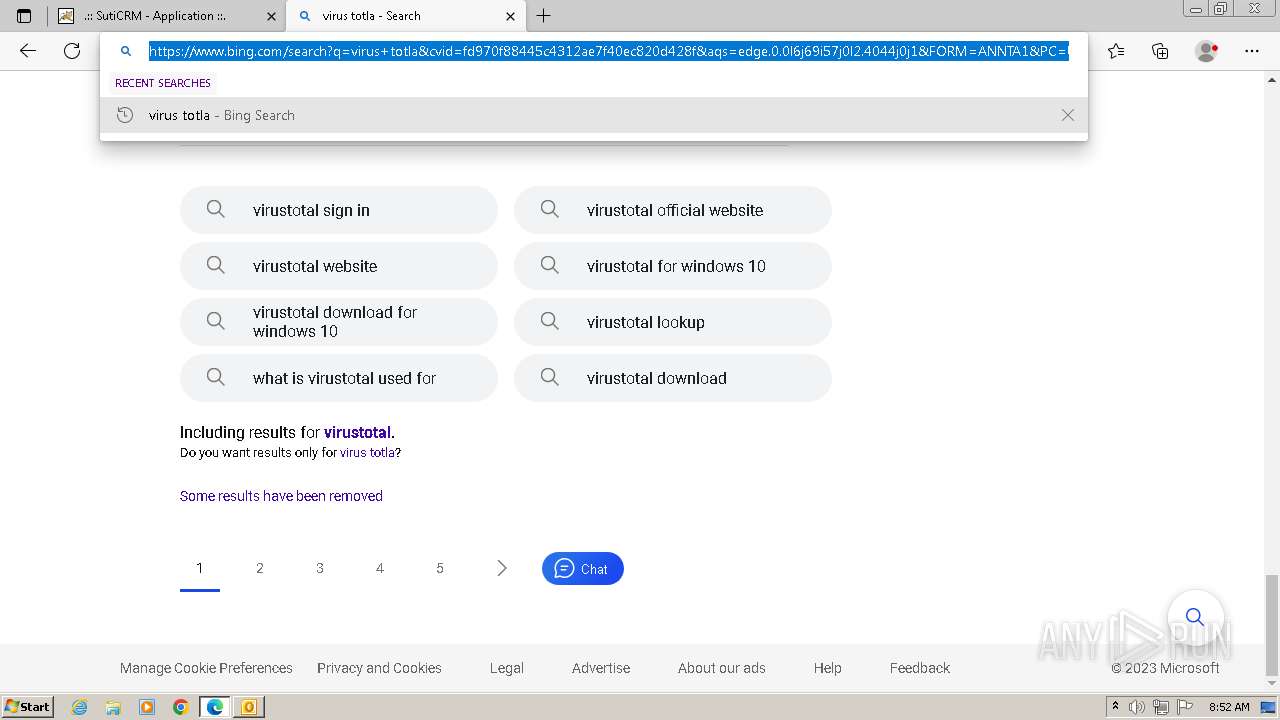Screen dimensions: 1280x720
Task: Open Privacy and Cookies link
Action: pyautogui.click(x=379, y=668)
